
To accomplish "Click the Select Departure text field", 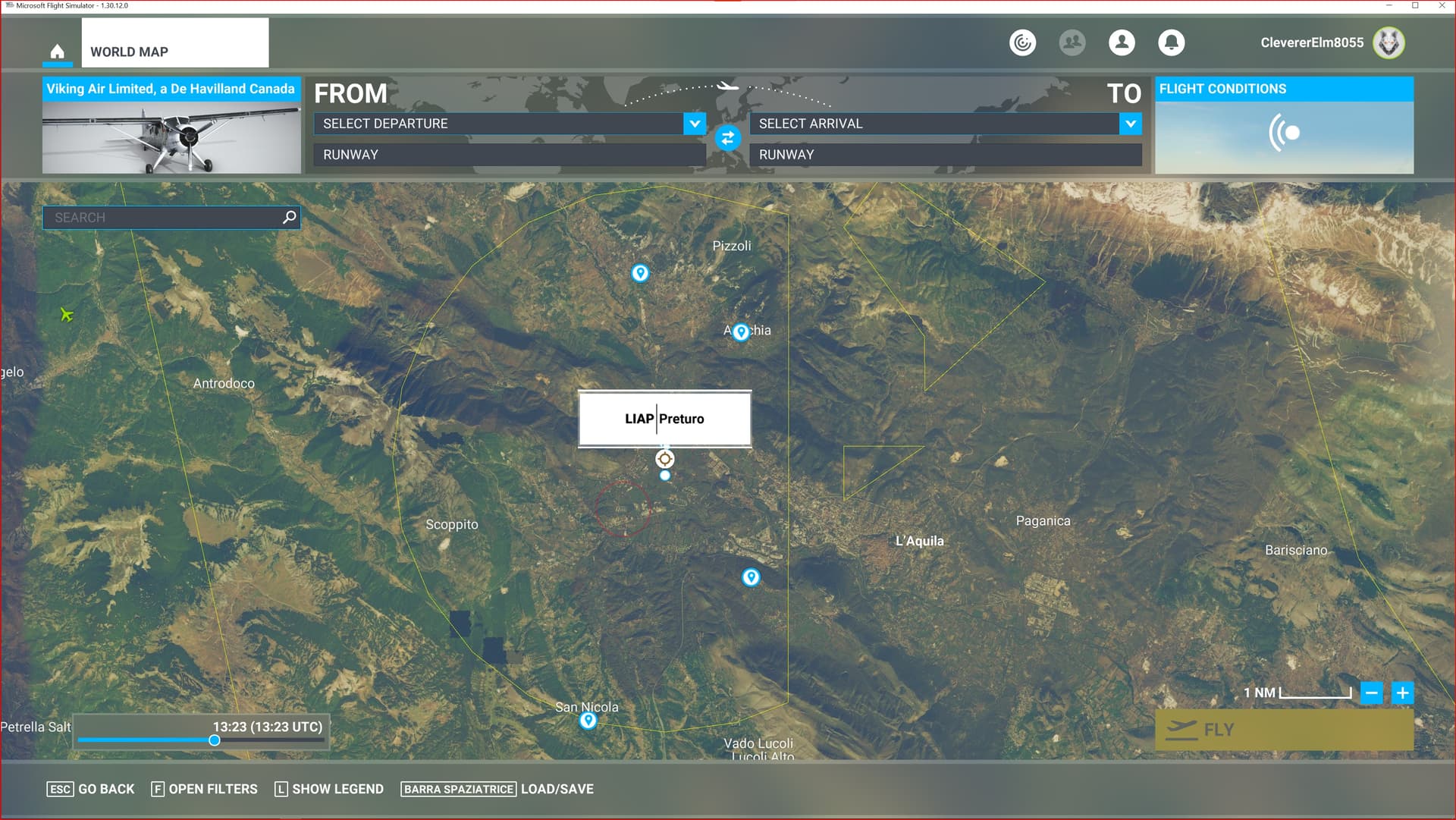I will (498, 124).
